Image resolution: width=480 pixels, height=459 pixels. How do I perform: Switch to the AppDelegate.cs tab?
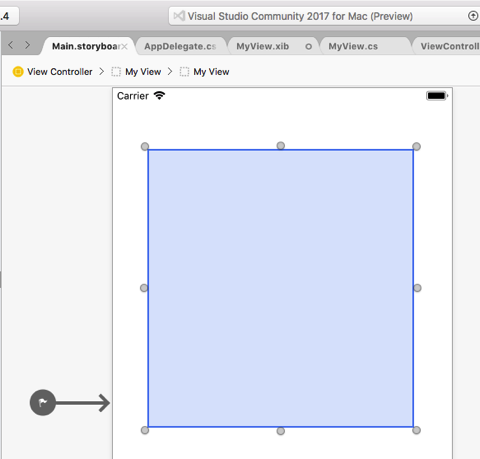pos(180,46)
